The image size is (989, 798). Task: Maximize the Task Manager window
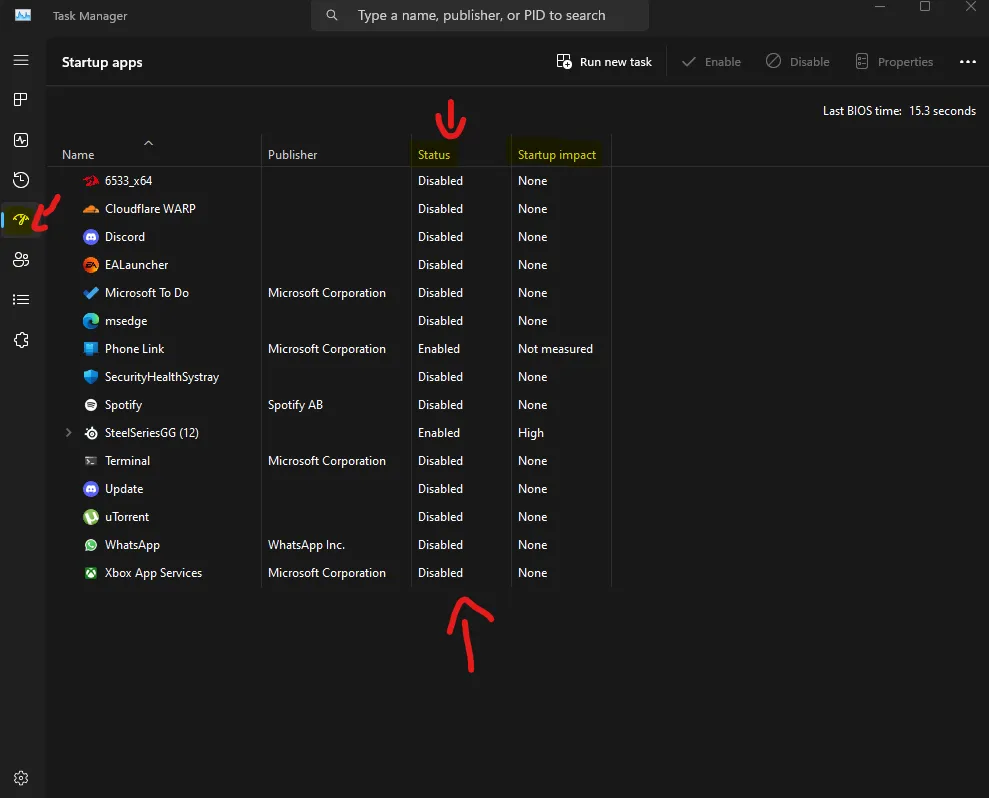pyautogui.click(x=925, y=6)
